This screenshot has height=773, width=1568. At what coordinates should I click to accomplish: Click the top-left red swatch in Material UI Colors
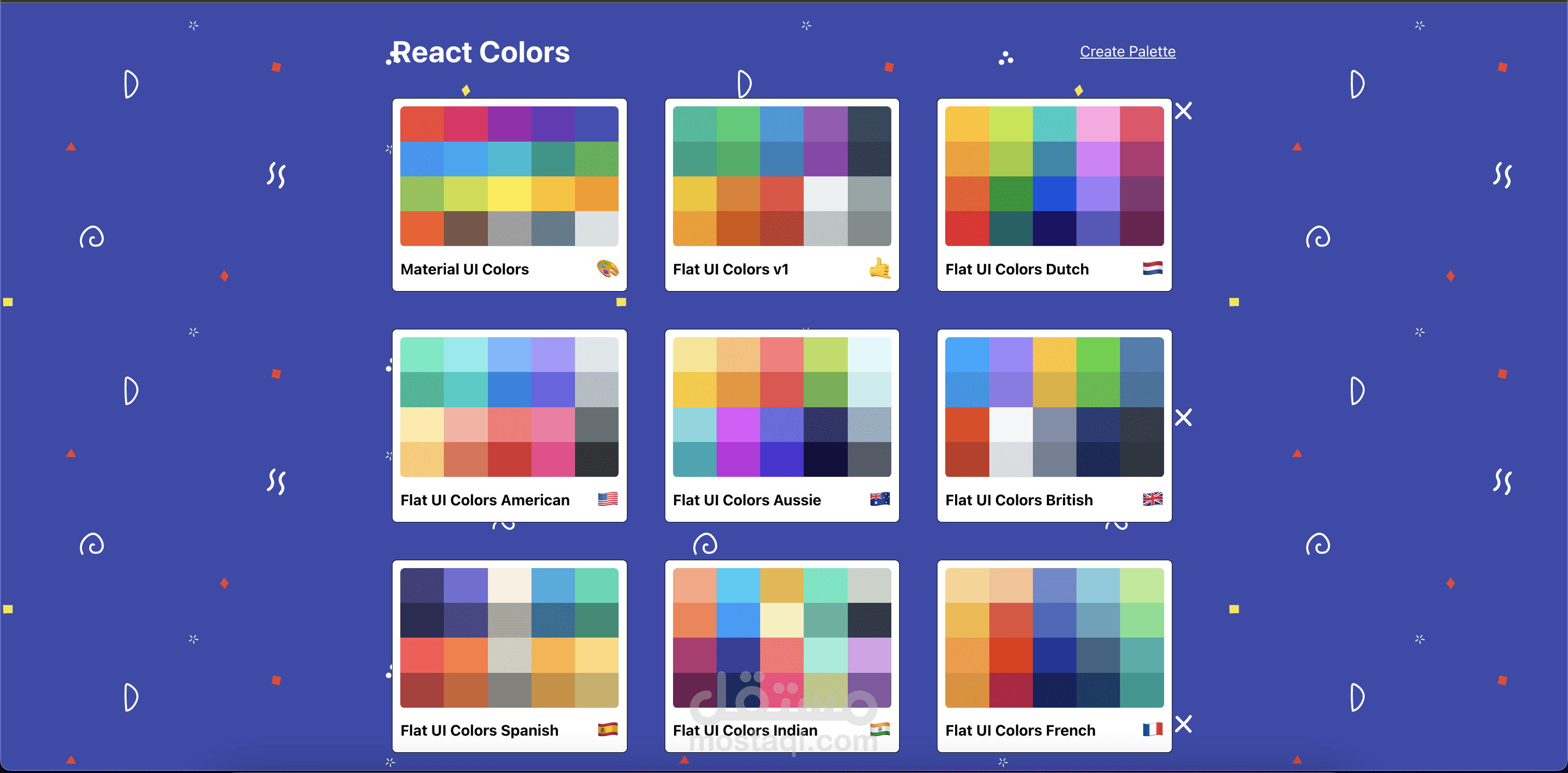pyautogui.click(x=422, y=123)
